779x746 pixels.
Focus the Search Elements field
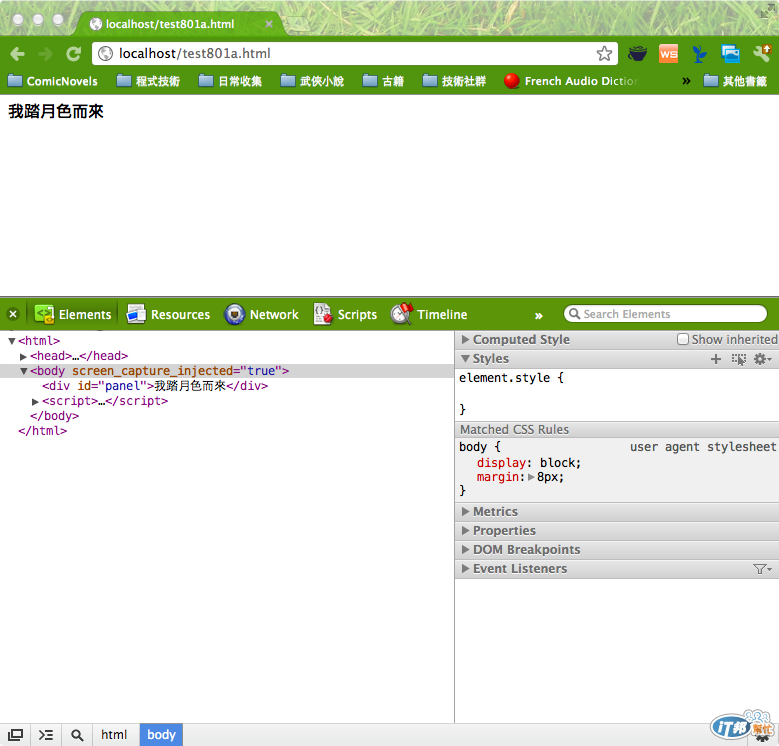665,314
